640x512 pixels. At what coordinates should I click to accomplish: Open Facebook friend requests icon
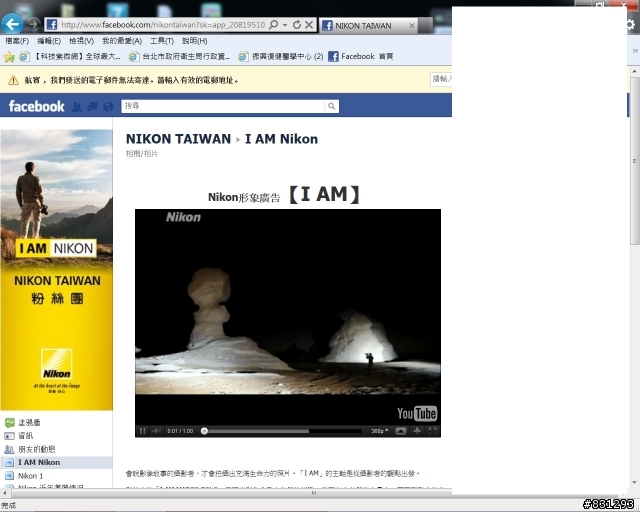pos(77,107)
